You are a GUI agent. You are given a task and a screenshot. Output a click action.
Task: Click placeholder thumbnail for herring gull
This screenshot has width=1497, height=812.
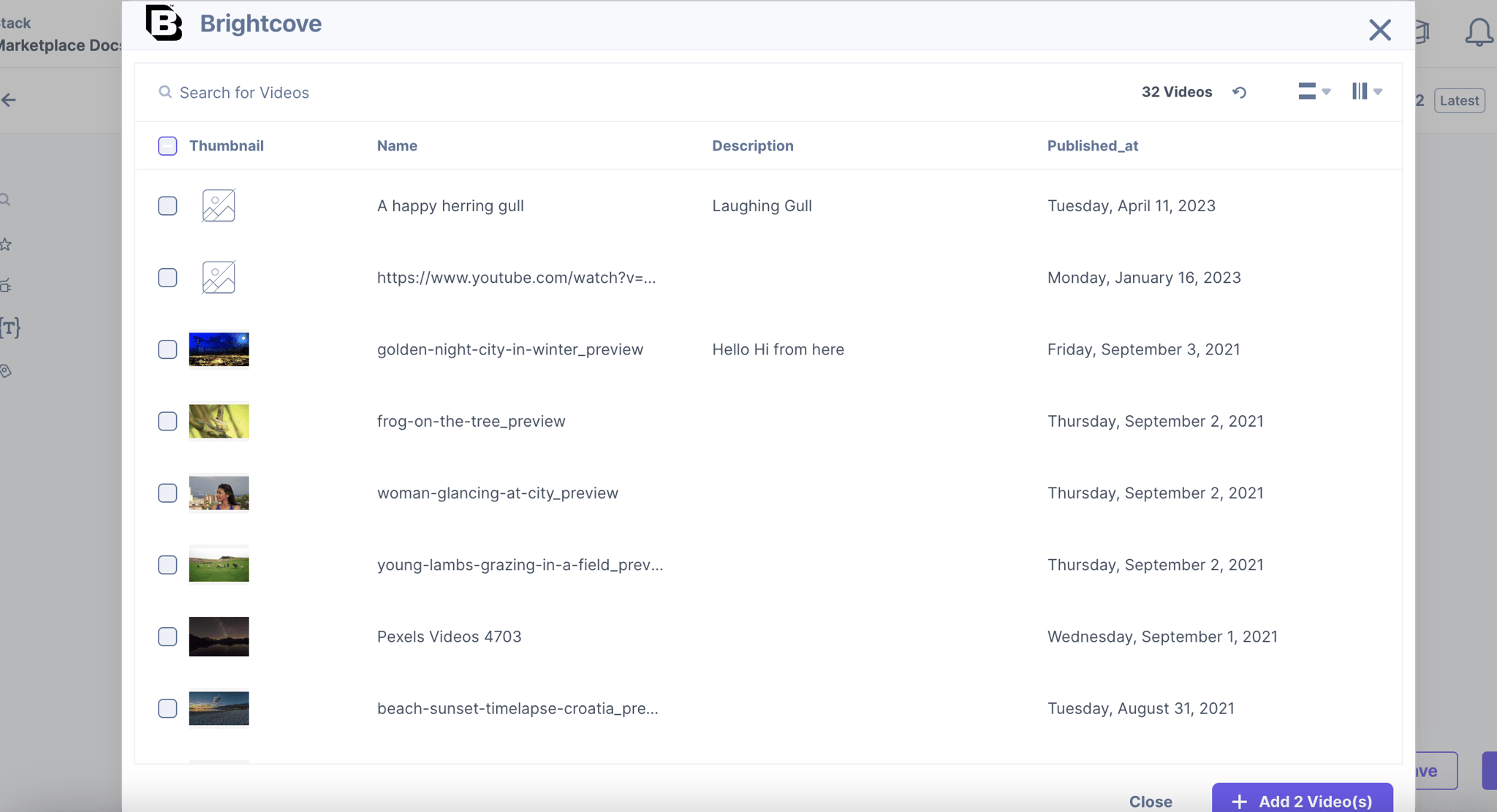[x=219, y=205]
